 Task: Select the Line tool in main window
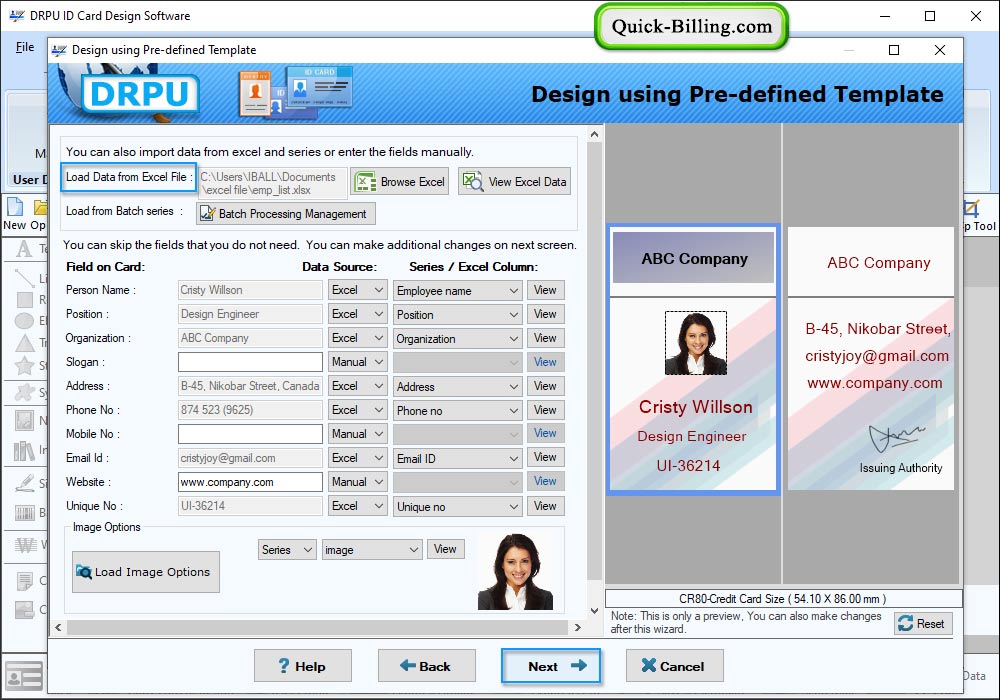click(x=24, y=277)
